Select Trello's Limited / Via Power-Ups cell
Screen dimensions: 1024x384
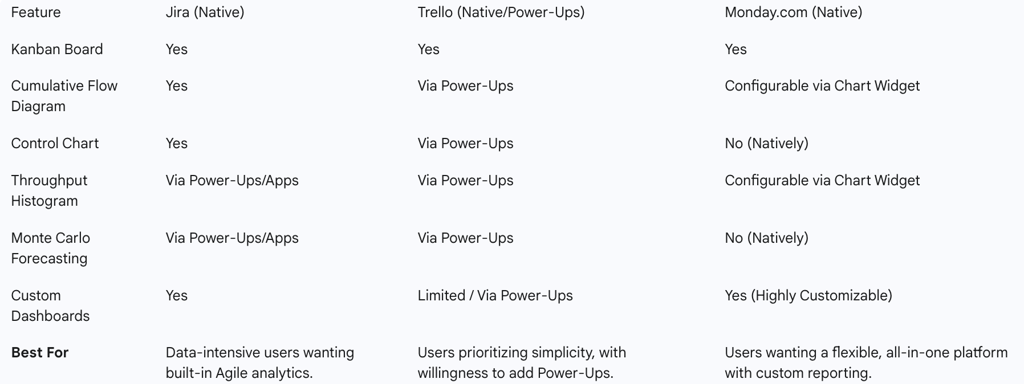coord(495,296)
